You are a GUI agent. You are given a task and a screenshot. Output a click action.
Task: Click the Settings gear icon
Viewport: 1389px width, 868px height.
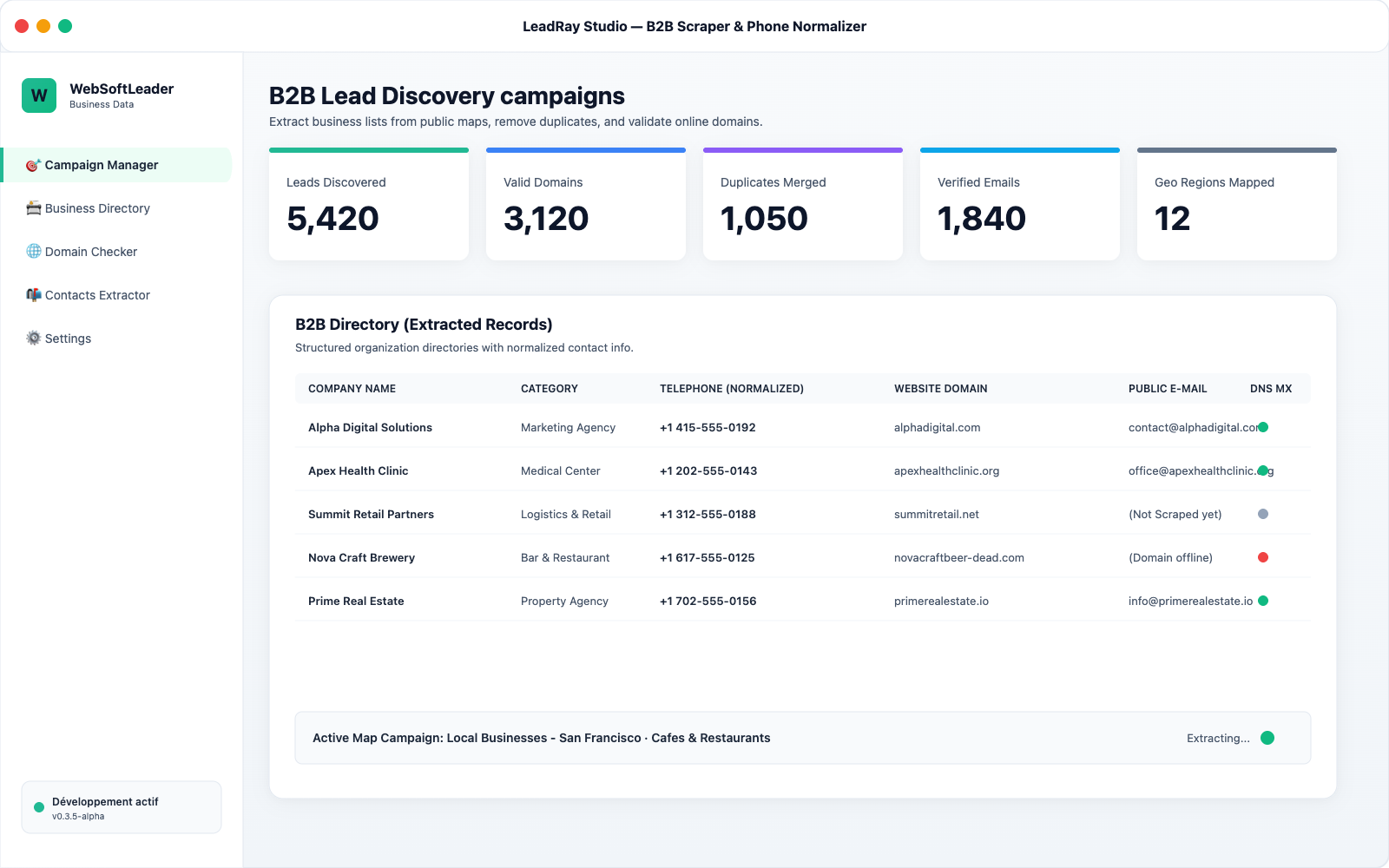pos(33,339)
